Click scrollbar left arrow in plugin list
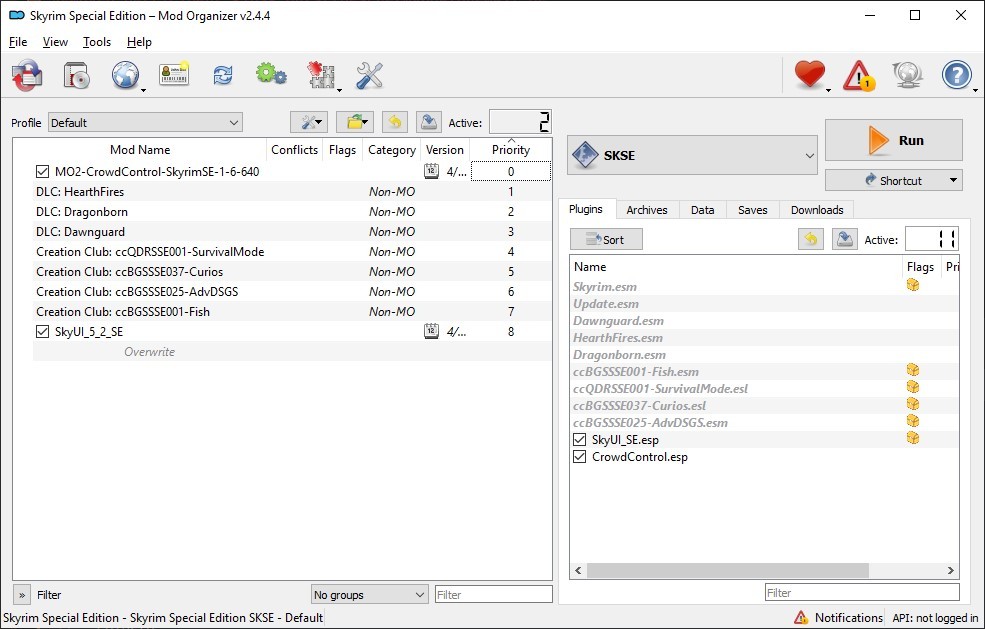Image resolution: width=985 pixels, height=629 pixels. (579, 571)
